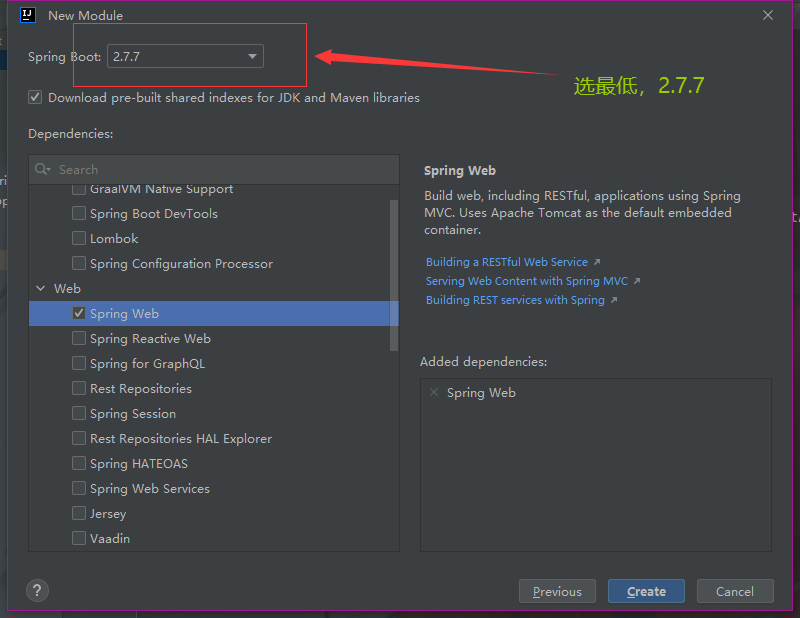Check the Rest Repositories checkbox
This screenshot has width=800, height=618.
79,388
